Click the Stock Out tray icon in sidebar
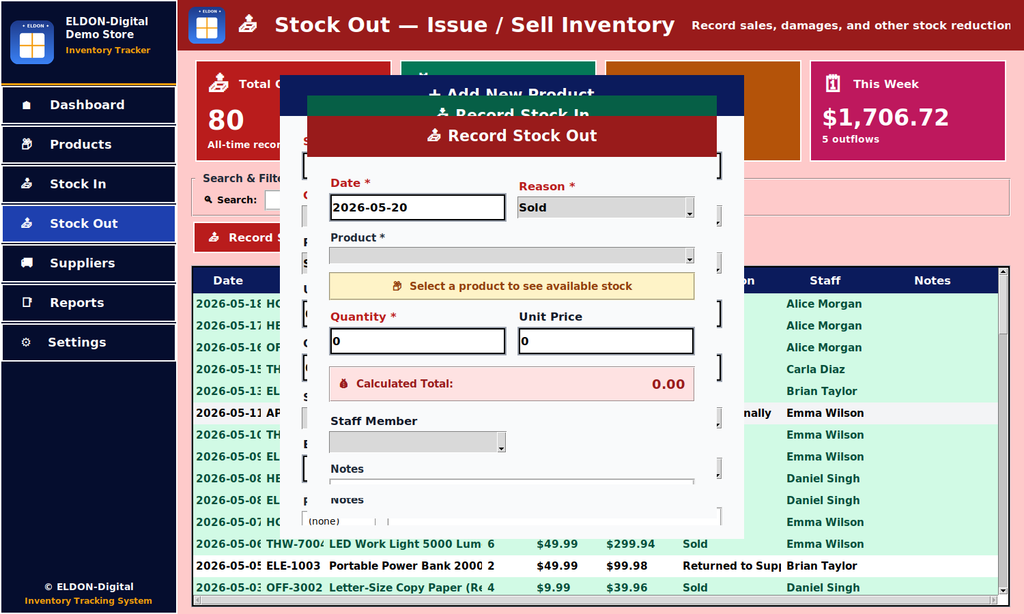1024x614 pixels. click(x=27, y=223)
